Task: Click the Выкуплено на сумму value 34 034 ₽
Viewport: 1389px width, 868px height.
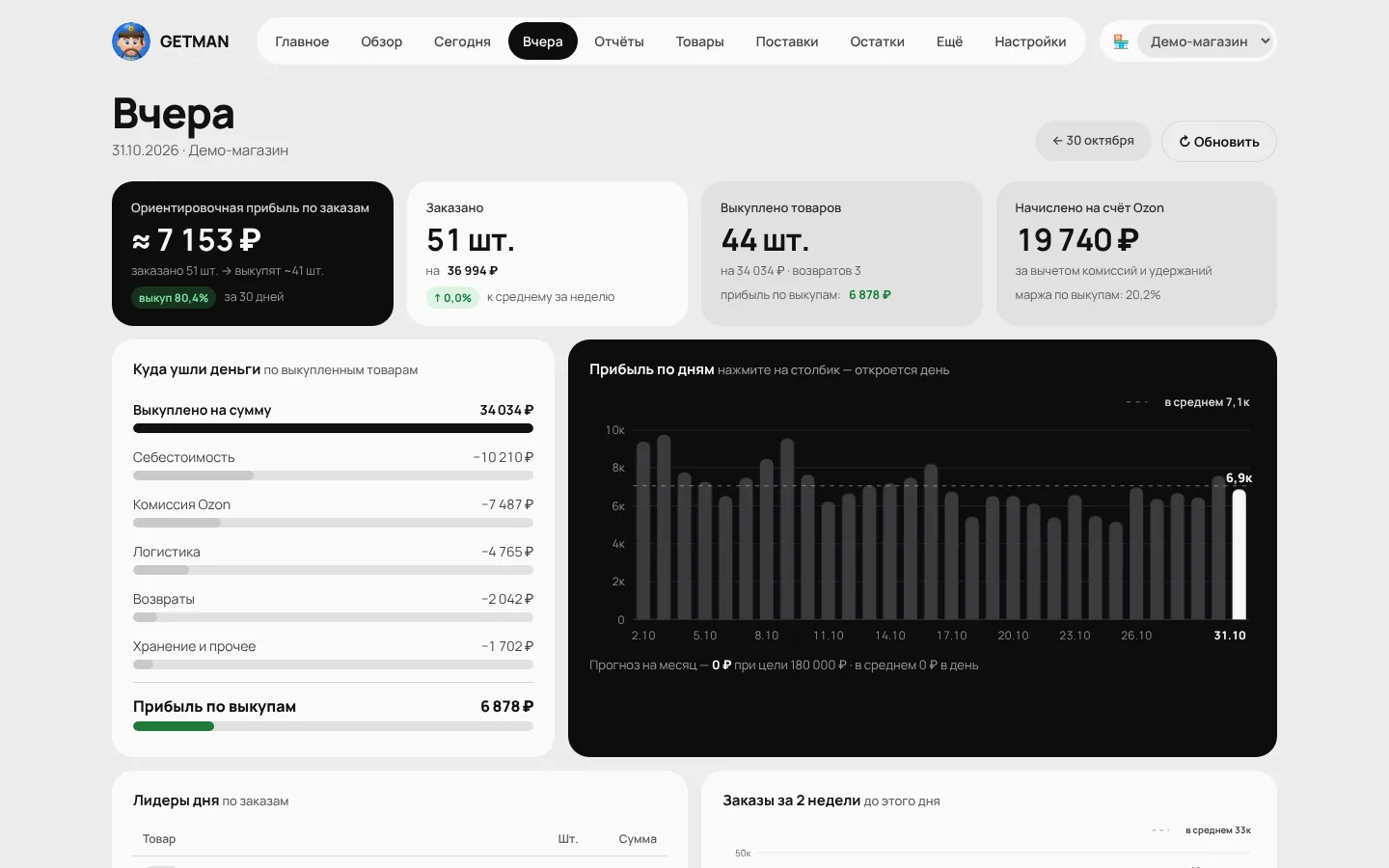Action: [506, 410]
